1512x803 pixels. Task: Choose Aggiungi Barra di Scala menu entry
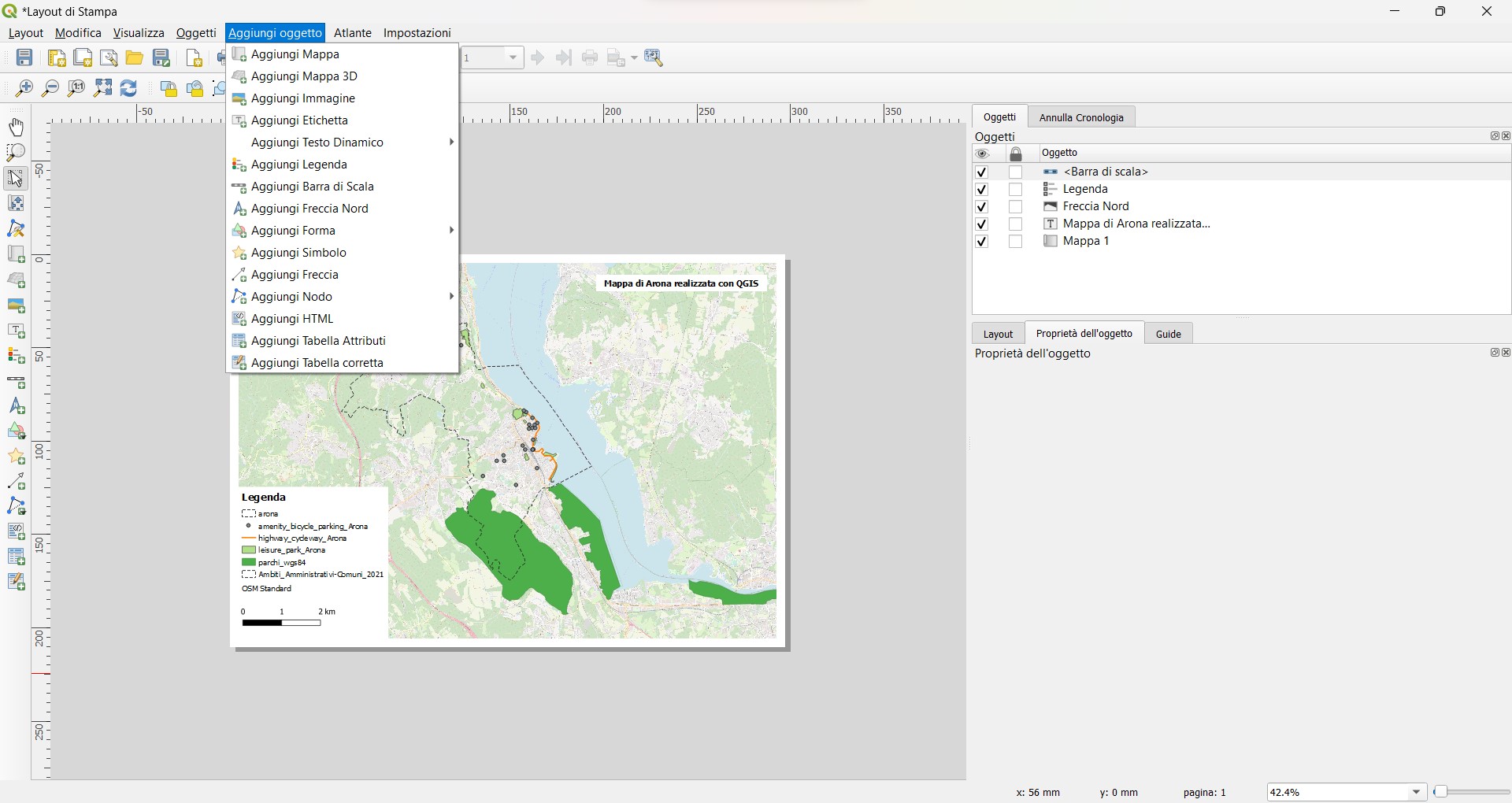[x=312, y=187]
